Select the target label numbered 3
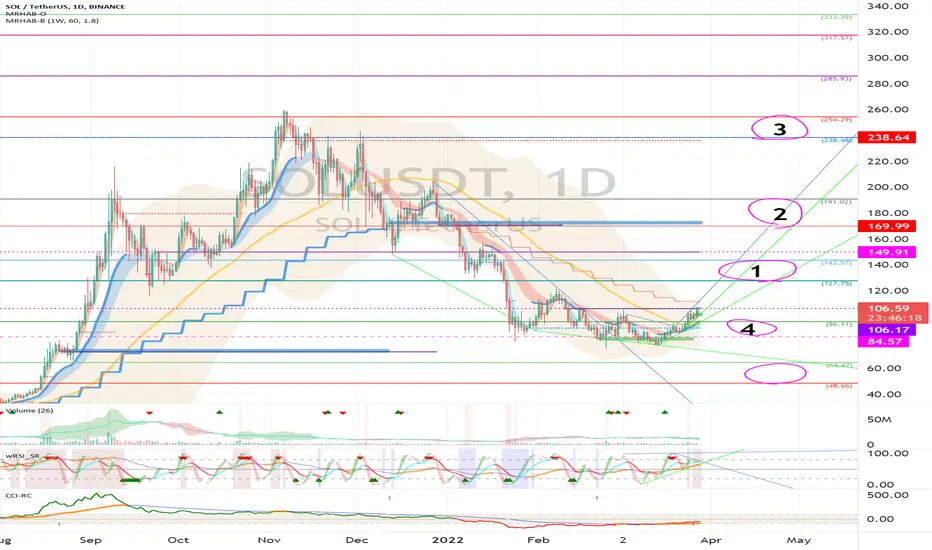This screenshot has width=932, height=550. pos(780,129)
